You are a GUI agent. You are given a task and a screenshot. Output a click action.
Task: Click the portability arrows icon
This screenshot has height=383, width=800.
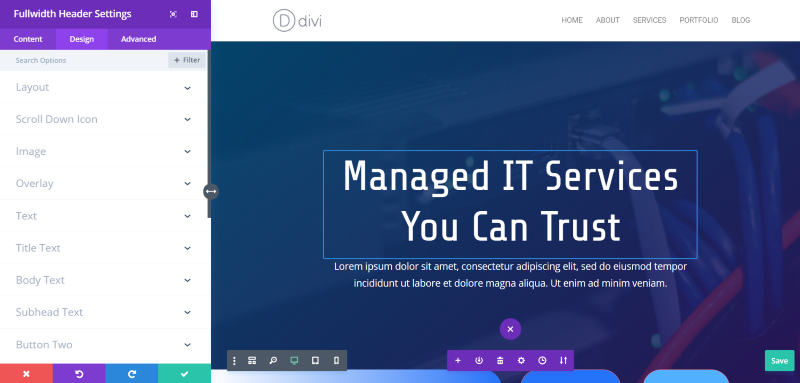[563, 361]
